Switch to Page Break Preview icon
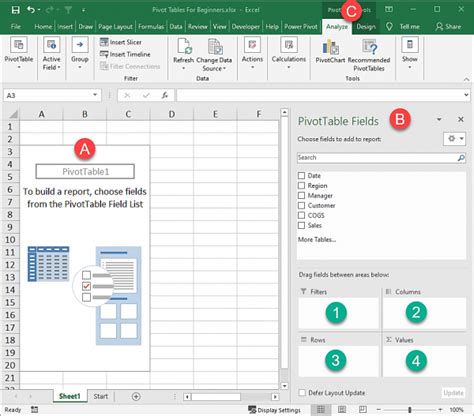The width and height of the screenshot is (474, 416). (363, 410)
